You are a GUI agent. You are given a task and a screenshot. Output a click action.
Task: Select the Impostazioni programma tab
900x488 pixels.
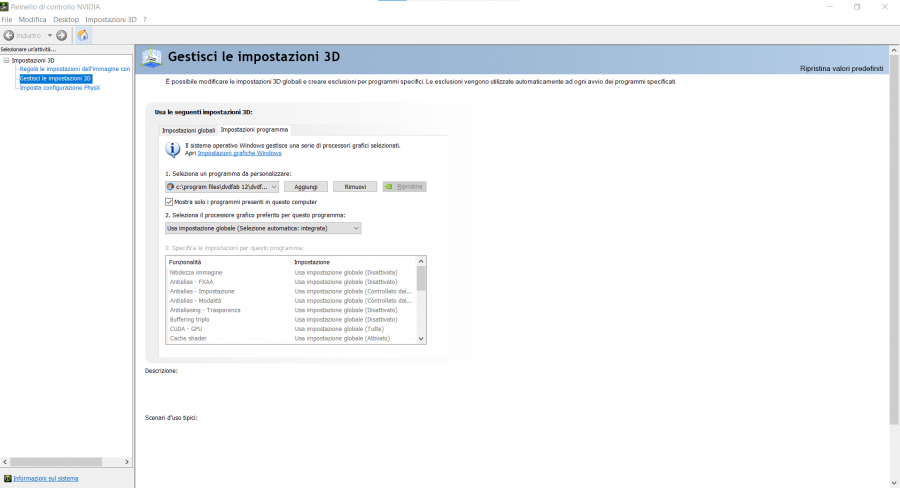click(254, 130)
